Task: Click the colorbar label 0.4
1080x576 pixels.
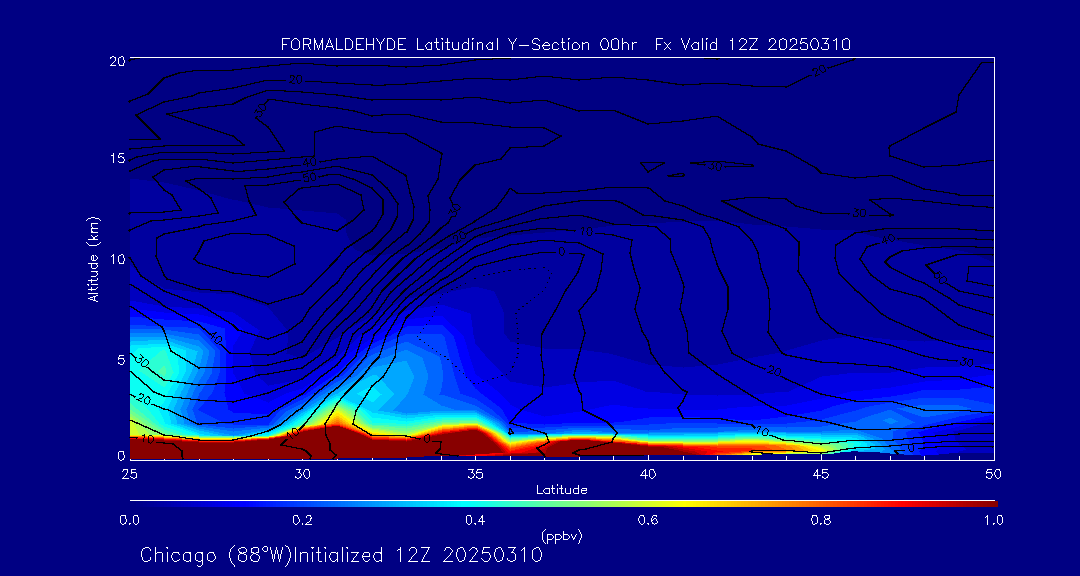Action: [475, 520]
